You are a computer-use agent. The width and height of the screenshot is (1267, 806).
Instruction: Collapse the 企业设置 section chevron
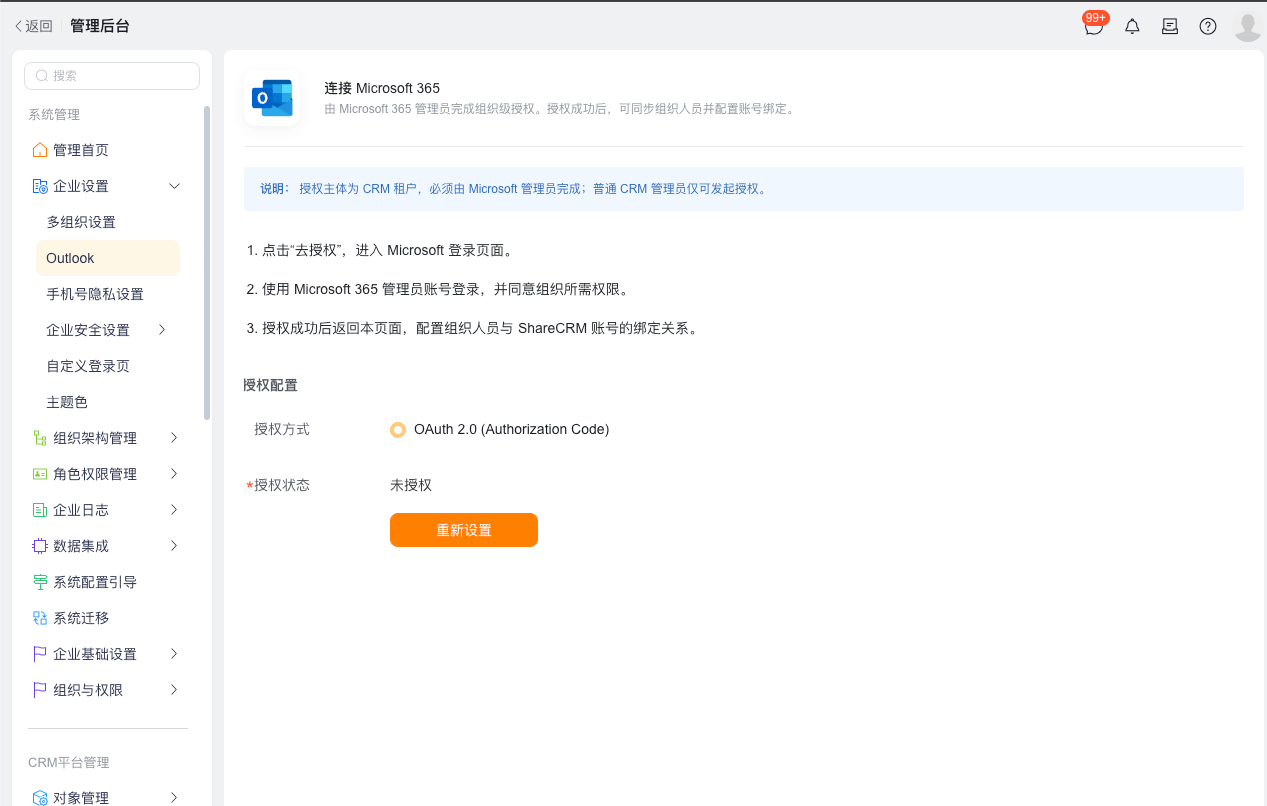174,186
